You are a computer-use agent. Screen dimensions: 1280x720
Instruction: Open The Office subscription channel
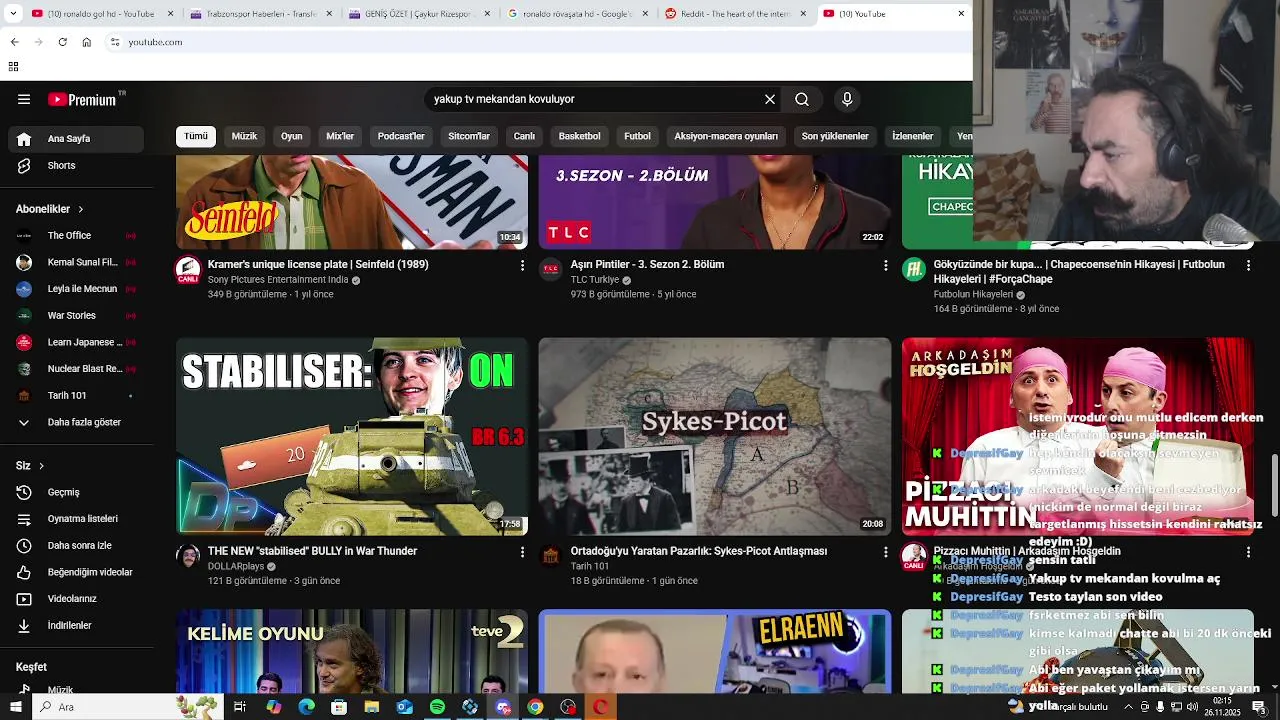point(76,236)
